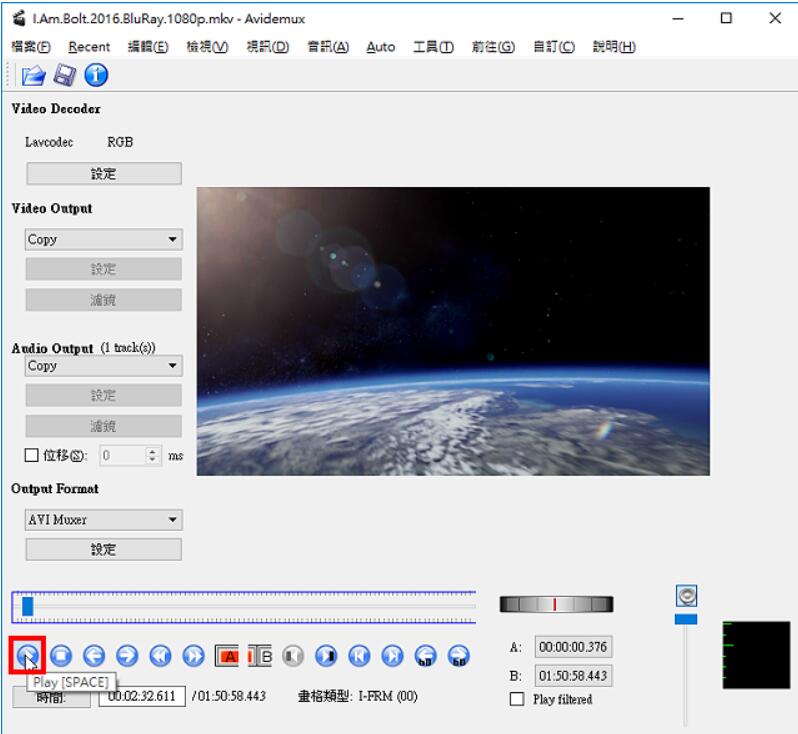Click the 時間 button beside time field

51,697
